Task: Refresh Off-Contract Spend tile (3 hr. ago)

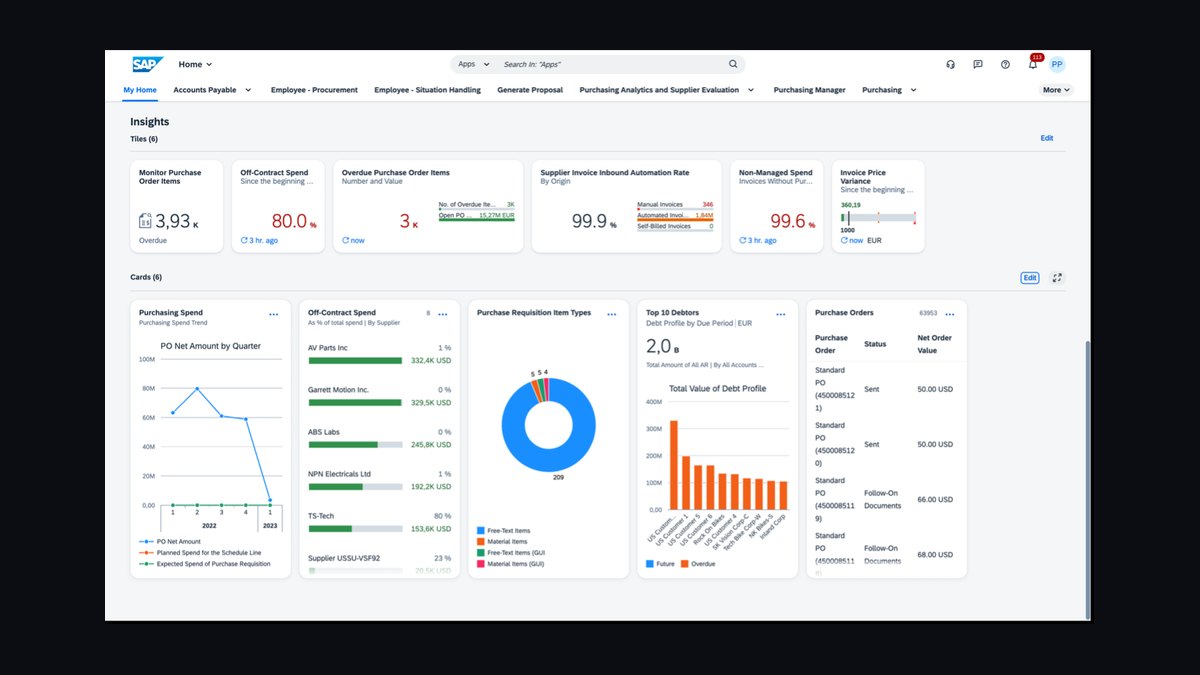Action: [244, 241]
